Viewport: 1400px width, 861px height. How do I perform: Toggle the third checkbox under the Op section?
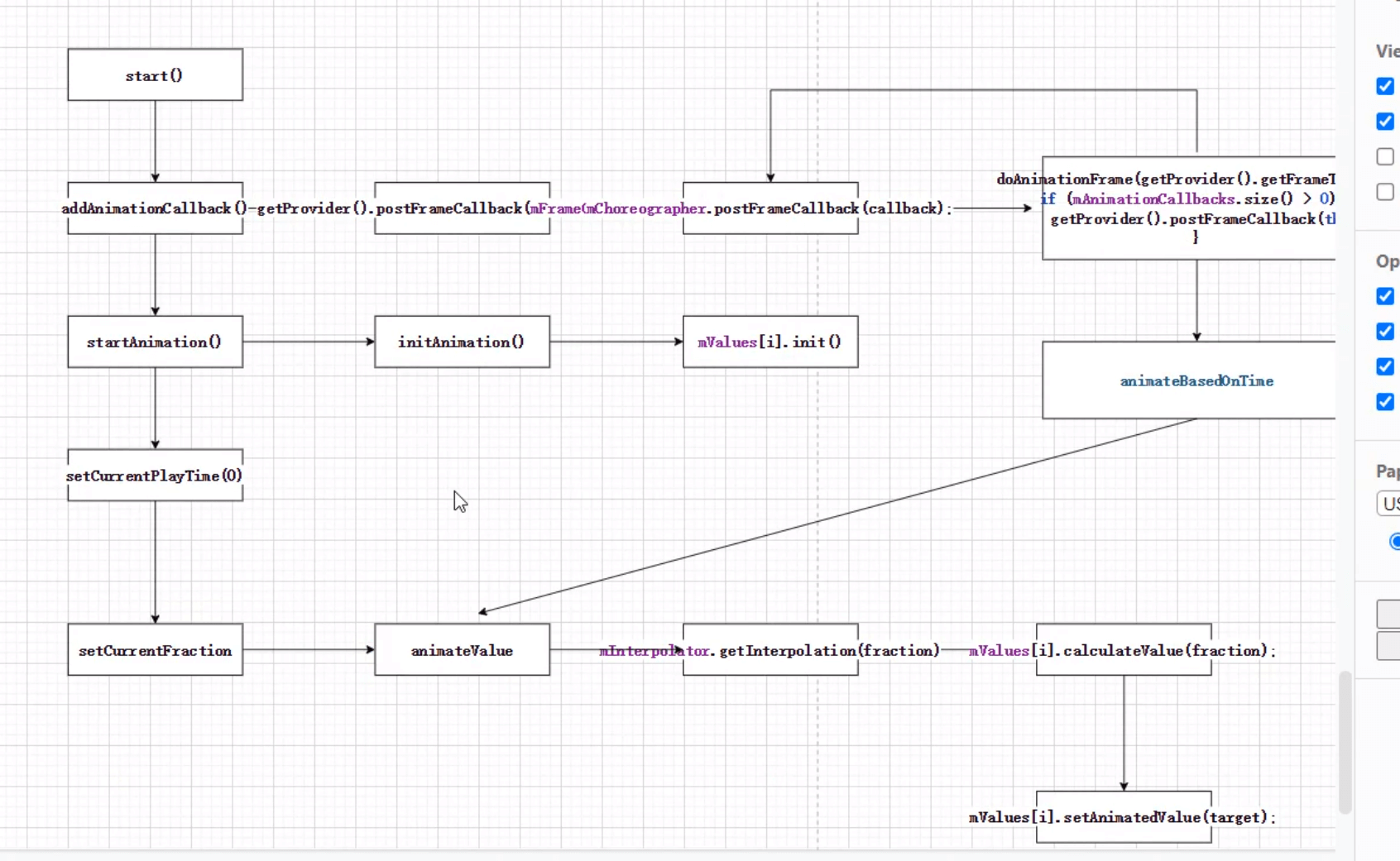[1385, 366]
